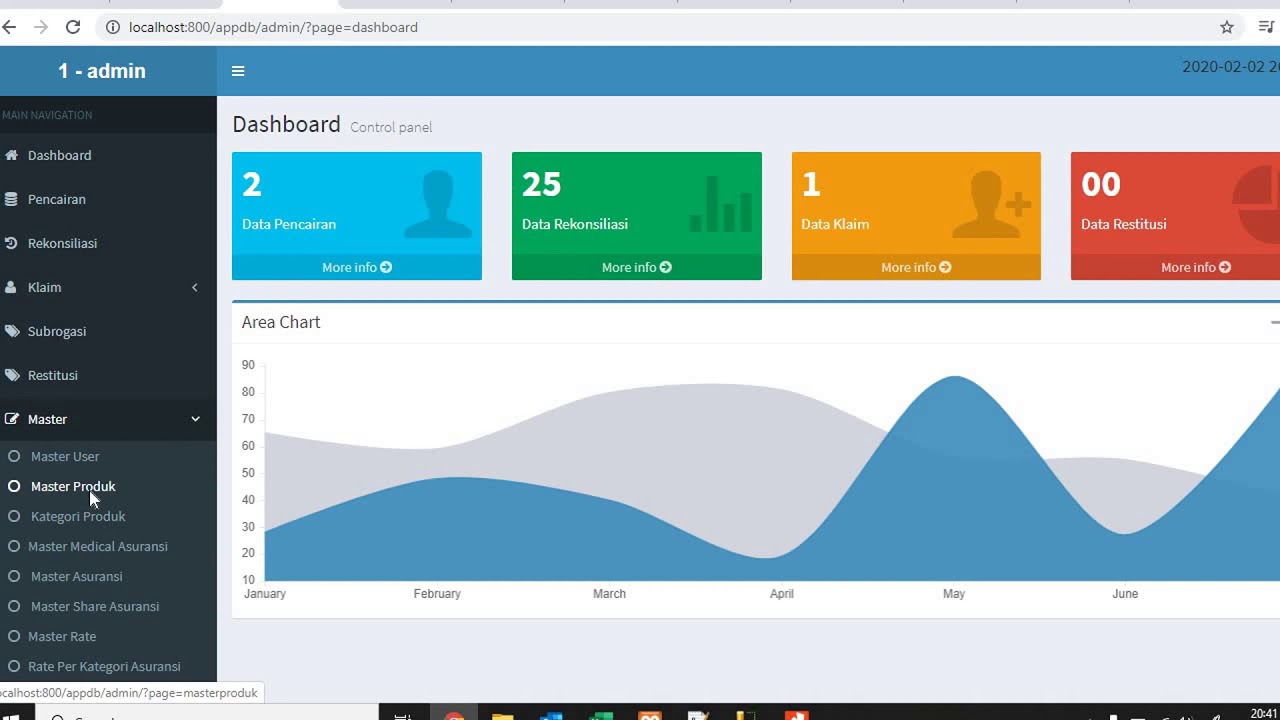The width and height of the screenshot is (1280, 720).
Task: Click the Restitusi tags icon
Action: tap(12, 375)
